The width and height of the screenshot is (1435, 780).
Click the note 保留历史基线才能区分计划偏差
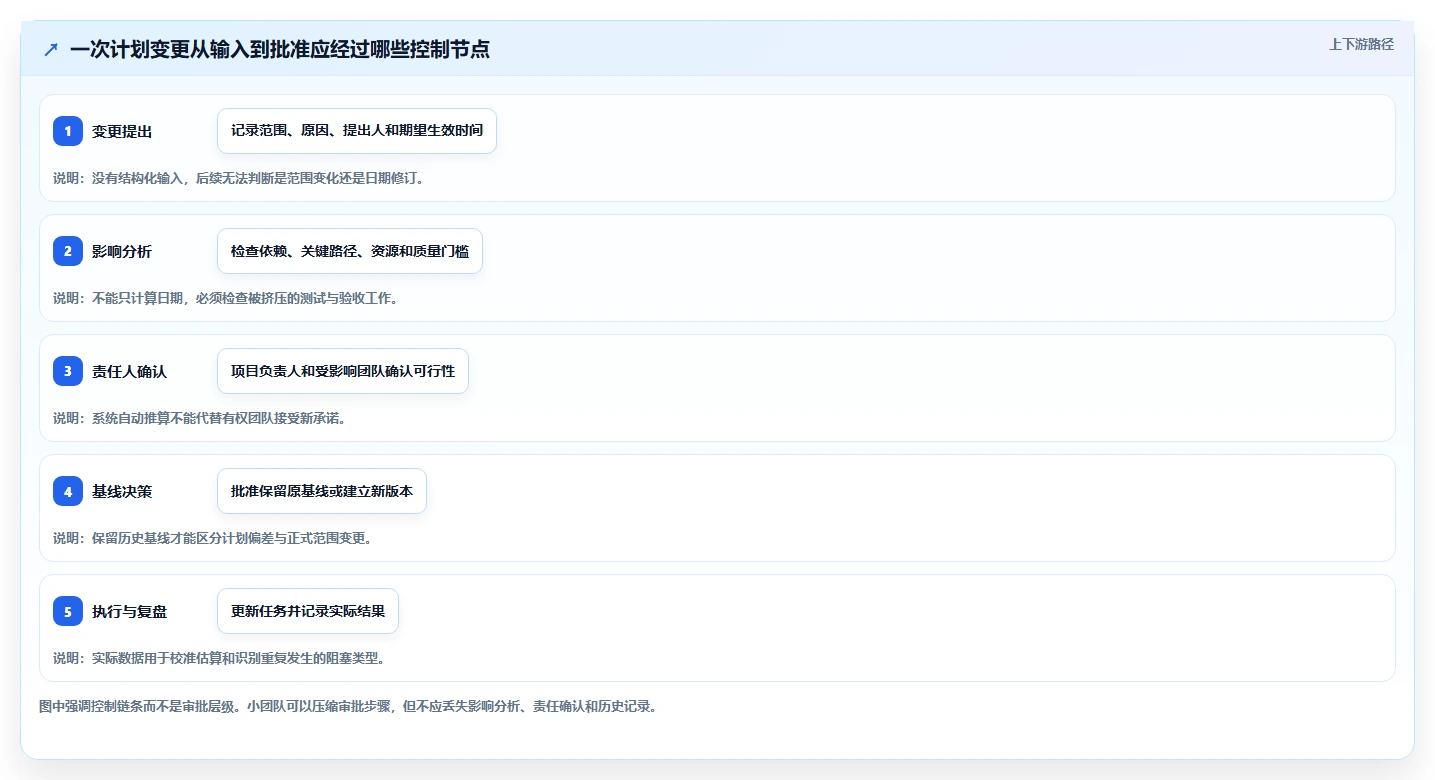coord(212,538)
